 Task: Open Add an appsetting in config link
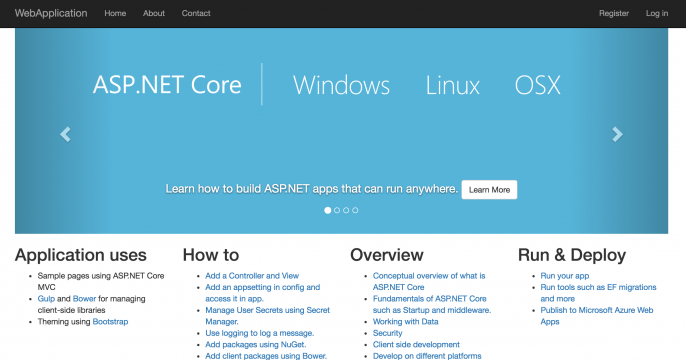pyautogui.click(x=262, y=293)
